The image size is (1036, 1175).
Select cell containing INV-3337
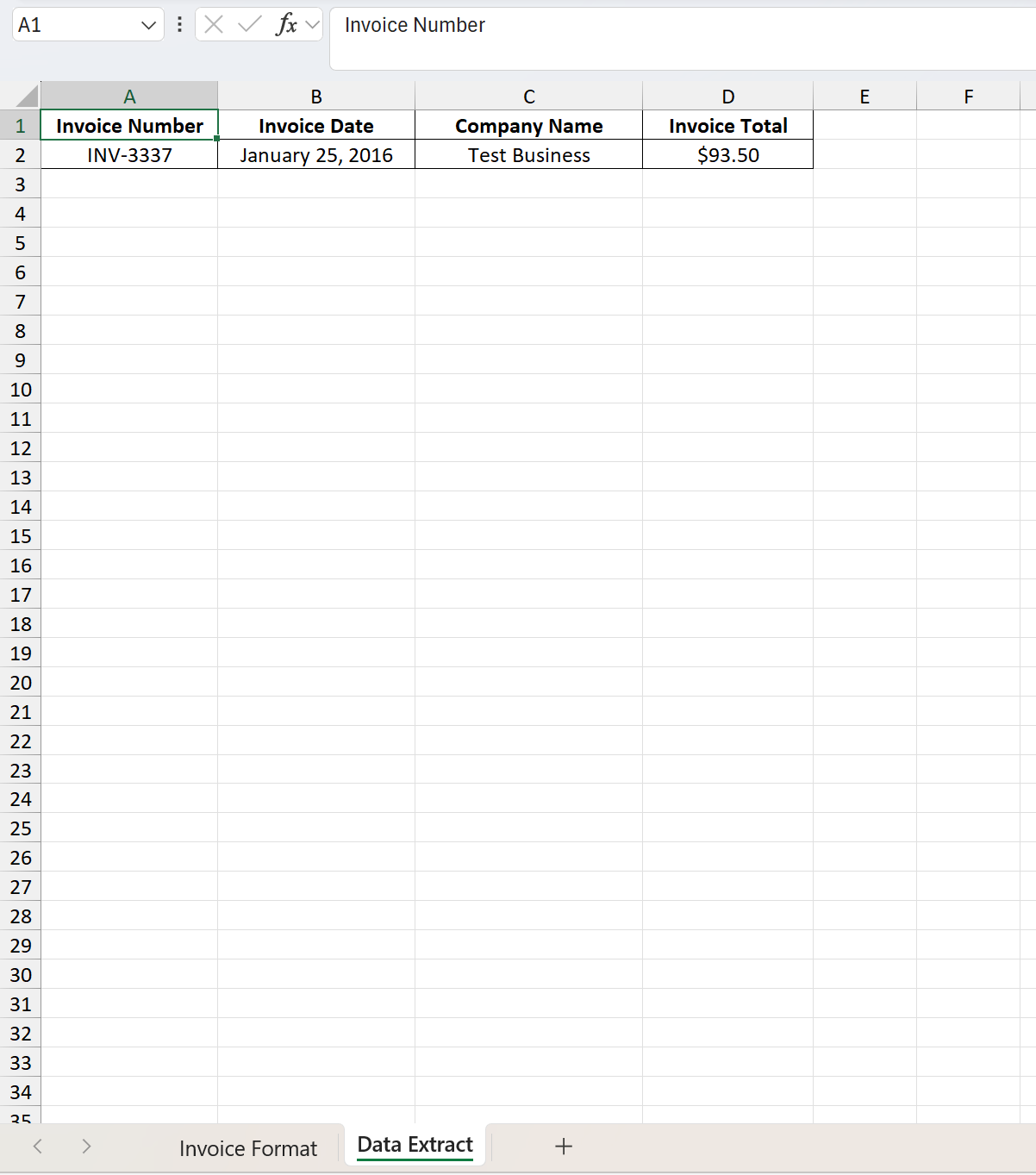(x=129, y=155)
